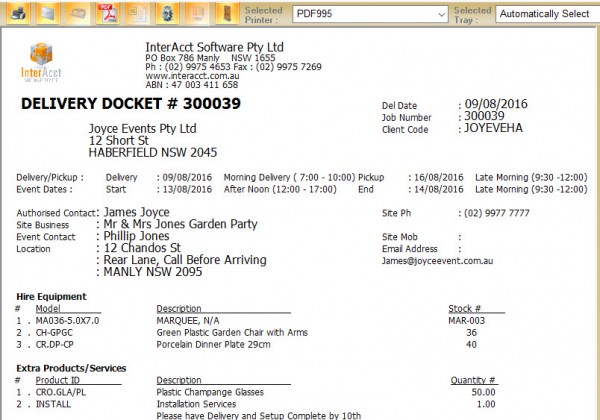600x420 pixels.
Task: Click the HABERFIELD NSW 2045 address line
Action: pos(153,153)
